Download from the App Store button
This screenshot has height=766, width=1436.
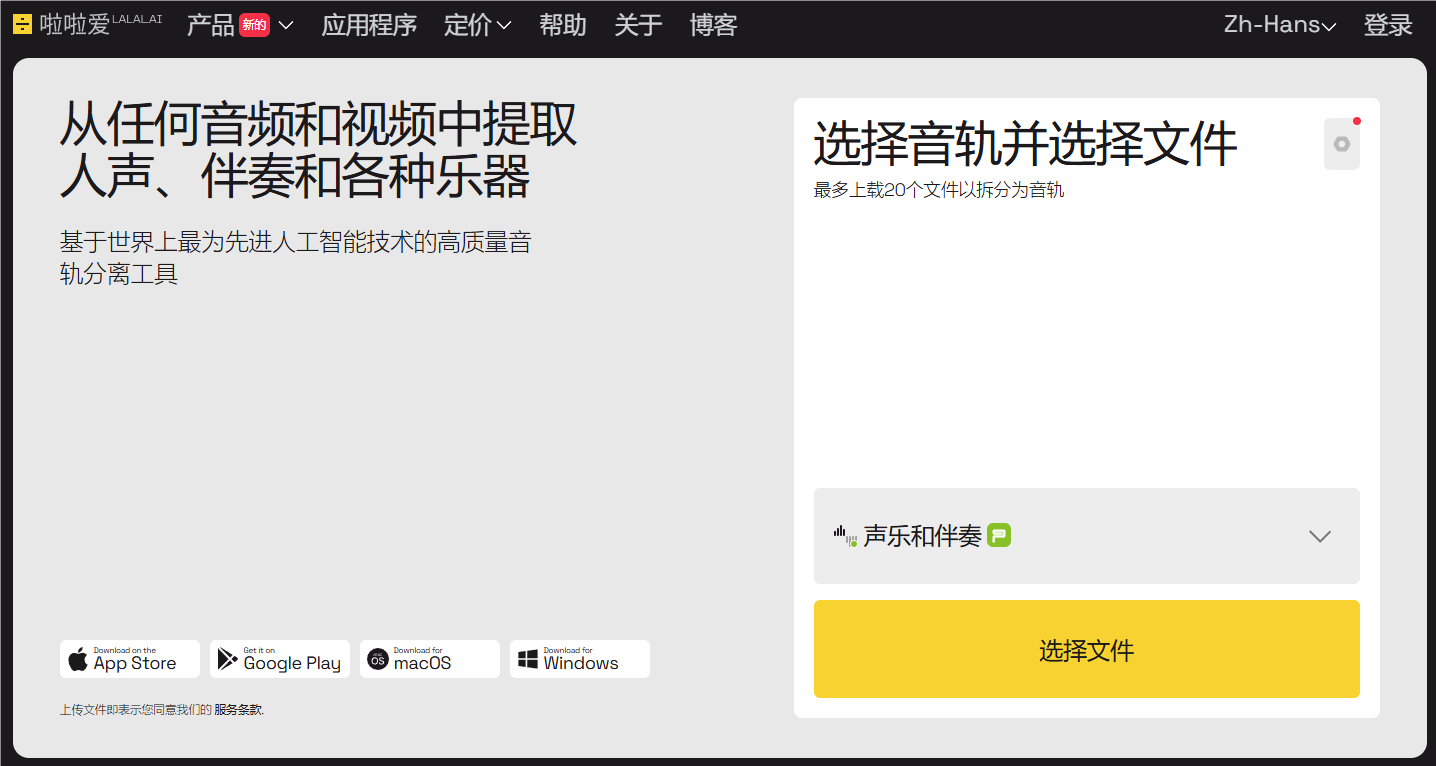click(130, 659)
